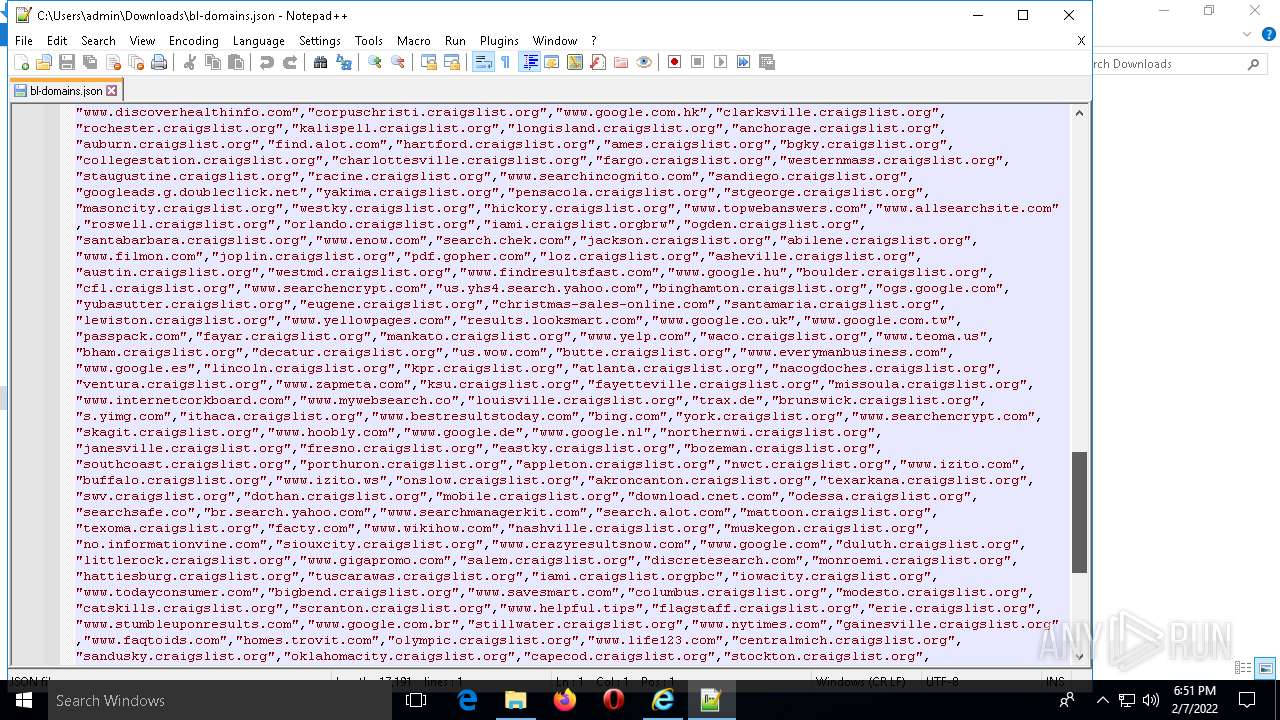Toggle the Function List panel icon

(x=598, y=62)
